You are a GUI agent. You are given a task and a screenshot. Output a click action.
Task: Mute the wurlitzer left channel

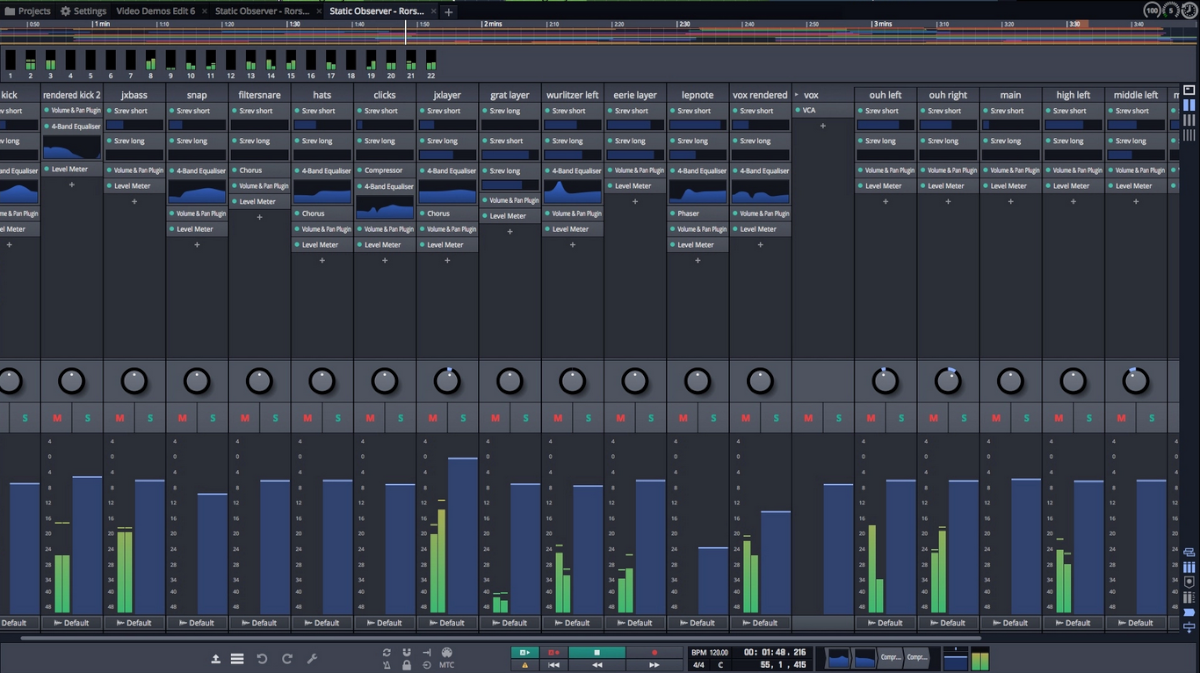tap(557, 417)
